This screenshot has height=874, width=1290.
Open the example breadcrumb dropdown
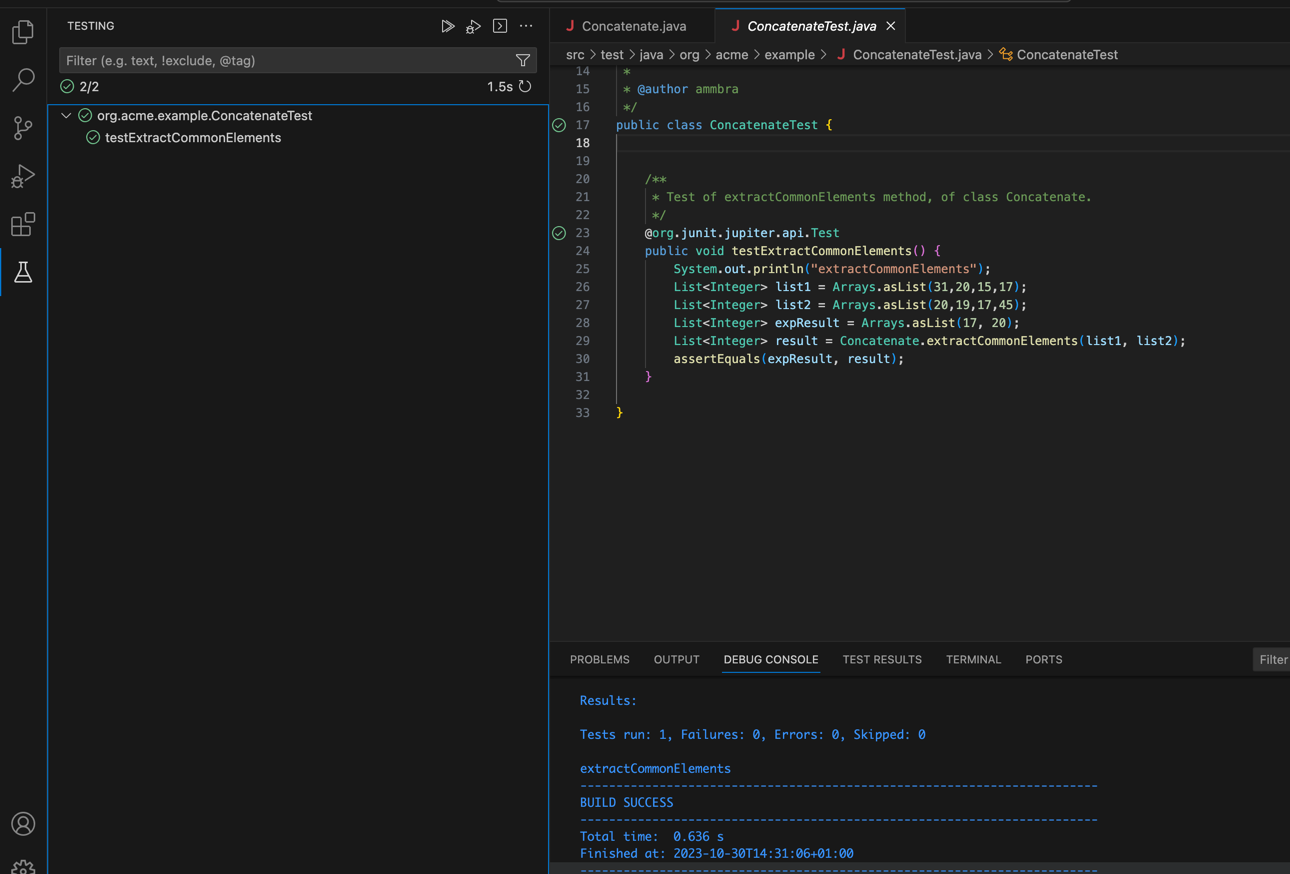[789, 54]
